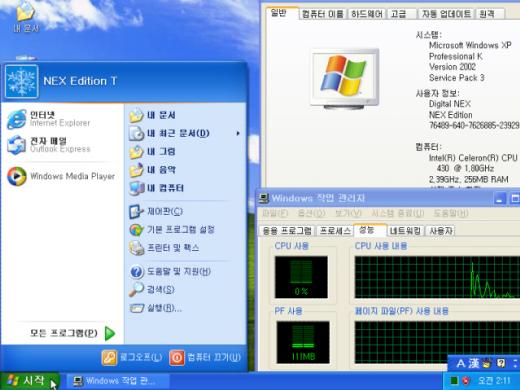Click the CPU 사용 내용 history graph
This screenshot has height=390, width=520.
437,277
